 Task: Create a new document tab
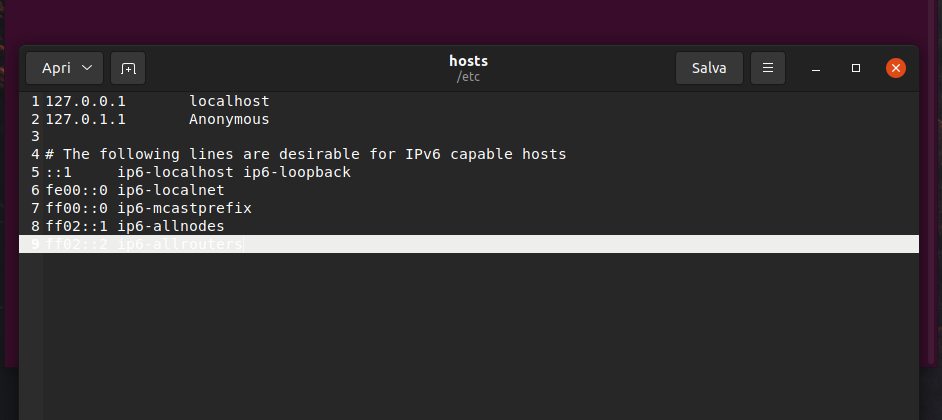(x=128, y=69)
